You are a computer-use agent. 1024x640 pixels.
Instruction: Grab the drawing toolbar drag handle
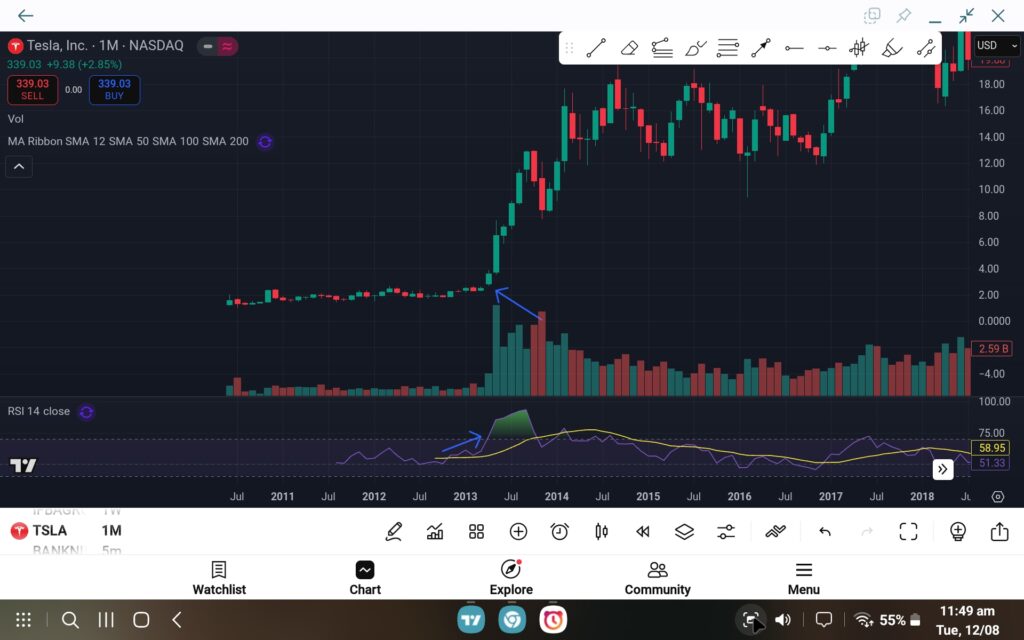[x=569, y=48]
